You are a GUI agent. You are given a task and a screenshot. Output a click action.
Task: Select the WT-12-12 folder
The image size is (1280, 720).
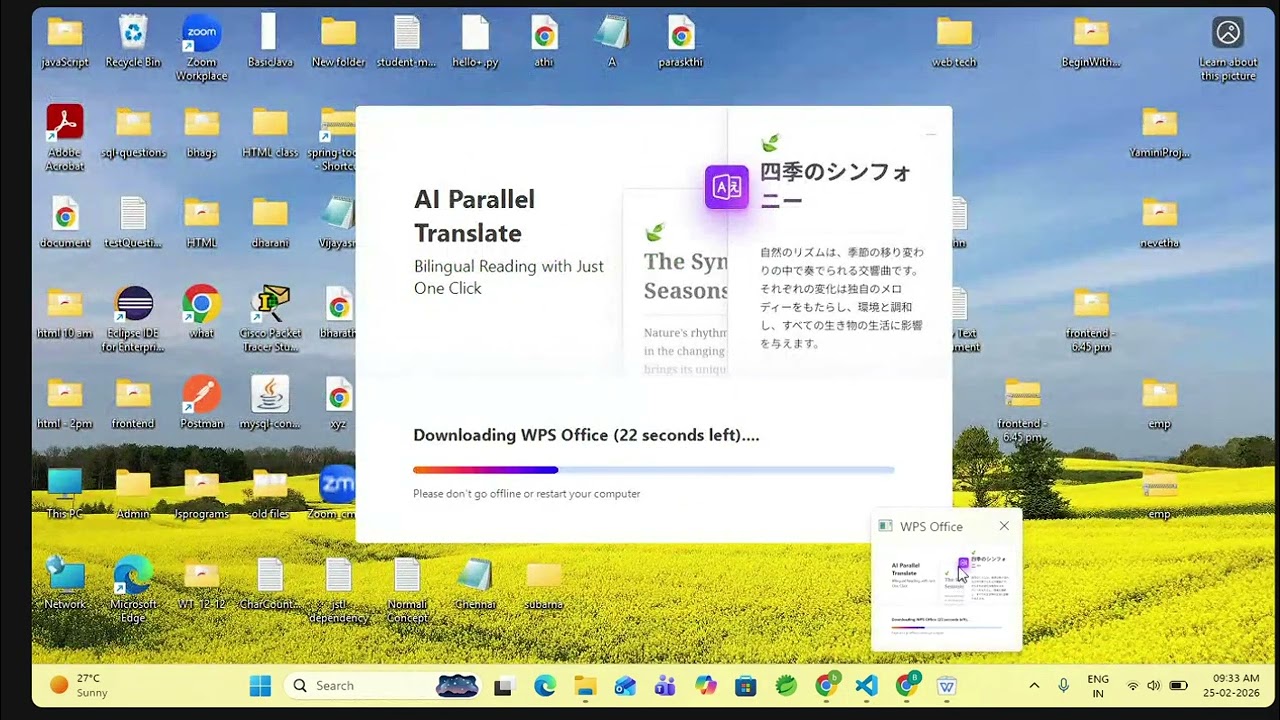coord(201,583)
